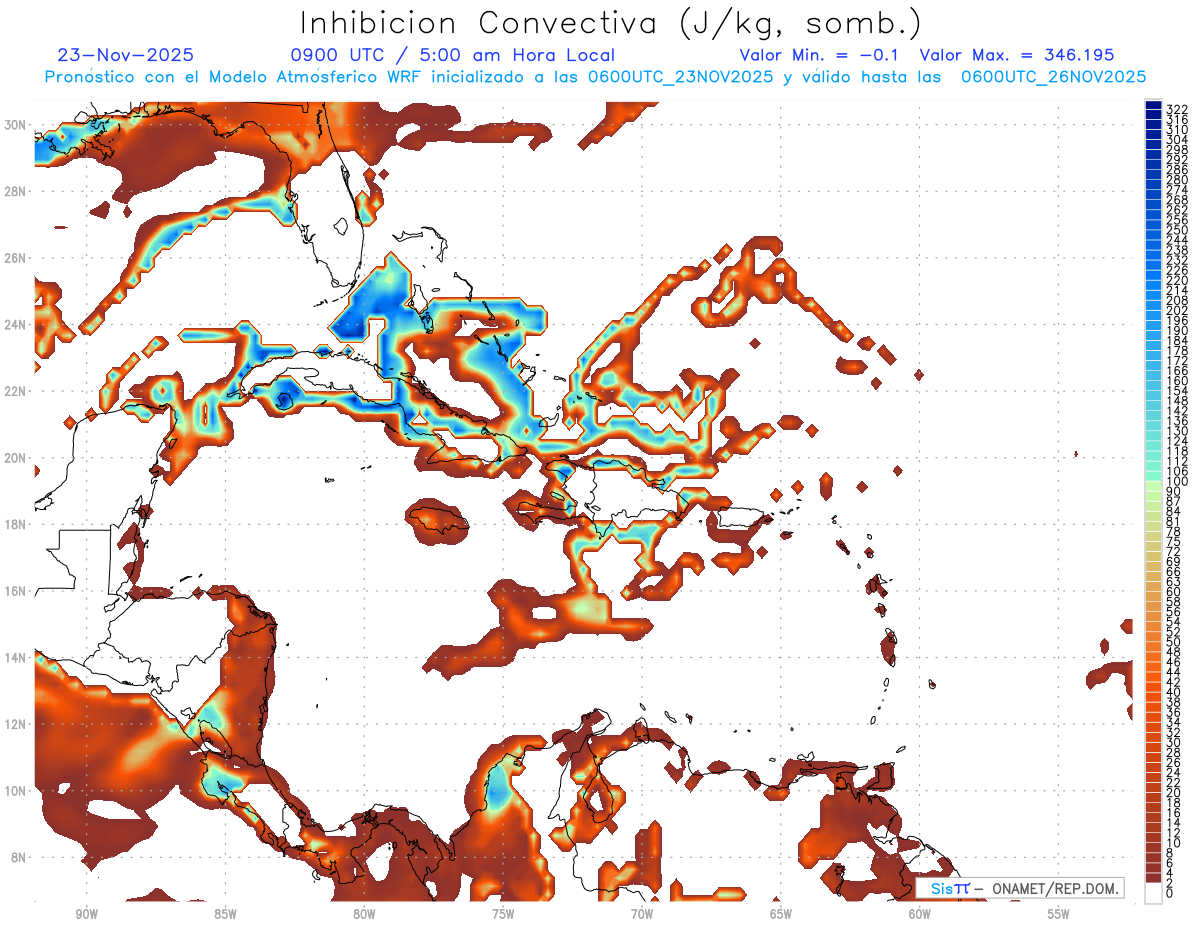Viewport: 1200px width, 927px height.
Task: Click the '8N' latitude label
Action: [x=19, y=857]
